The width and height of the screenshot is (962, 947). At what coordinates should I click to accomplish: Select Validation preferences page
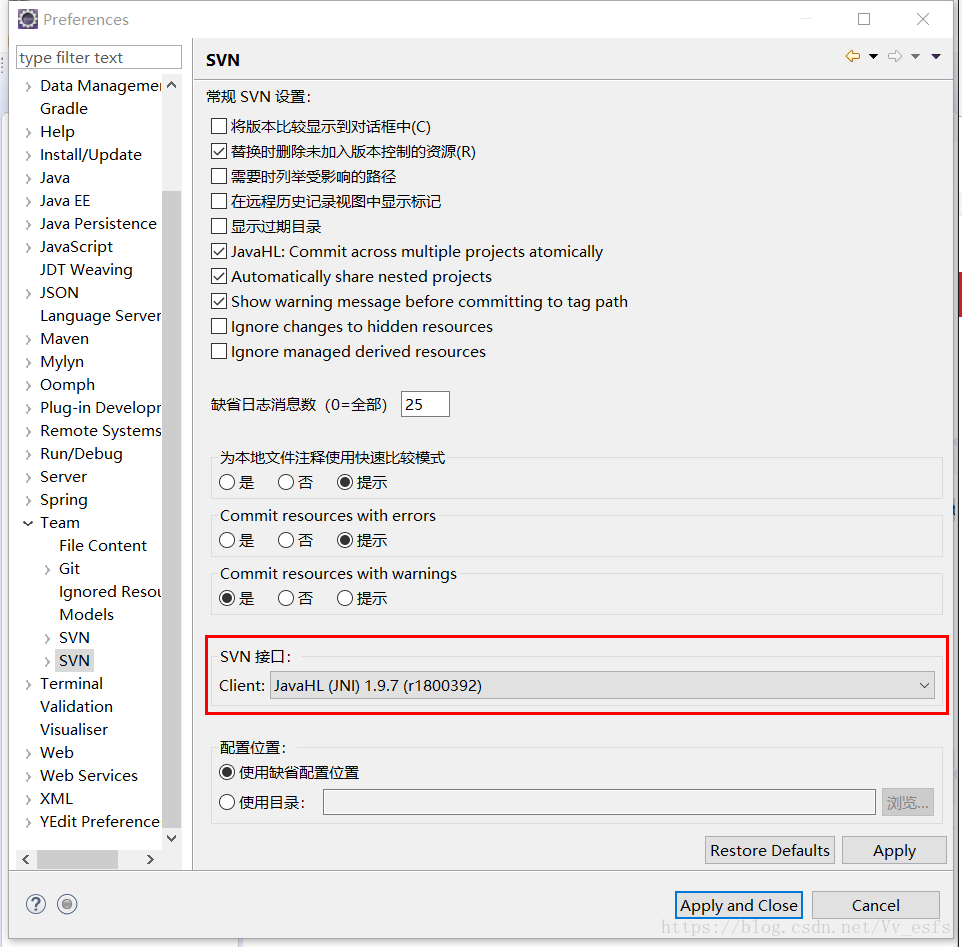coord(76,707)
